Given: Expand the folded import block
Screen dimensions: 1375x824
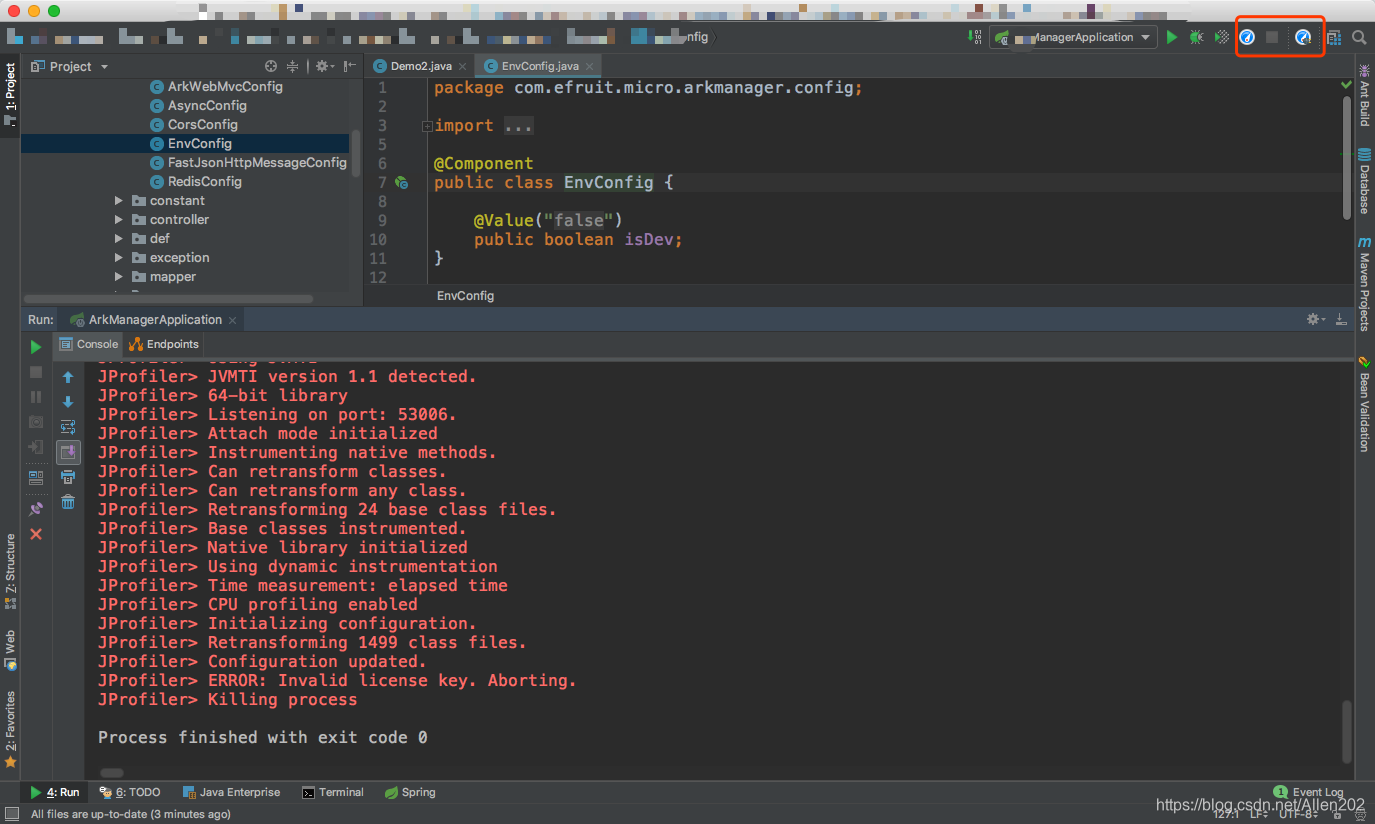Looking at the screenshot, I should coord(427,126).
